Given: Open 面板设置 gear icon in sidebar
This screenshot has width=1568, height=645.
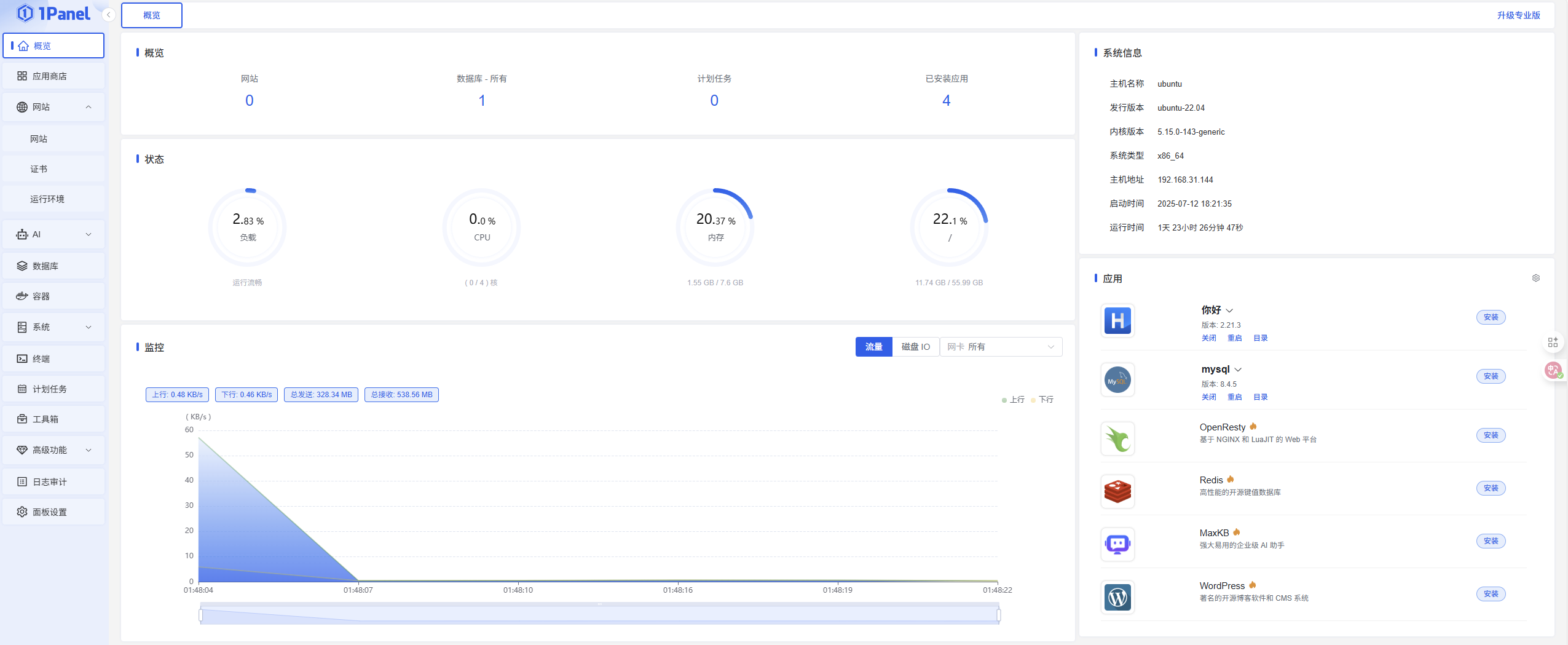Looking at the screenshot, I should pyautogui.click(x=22, y=512).
